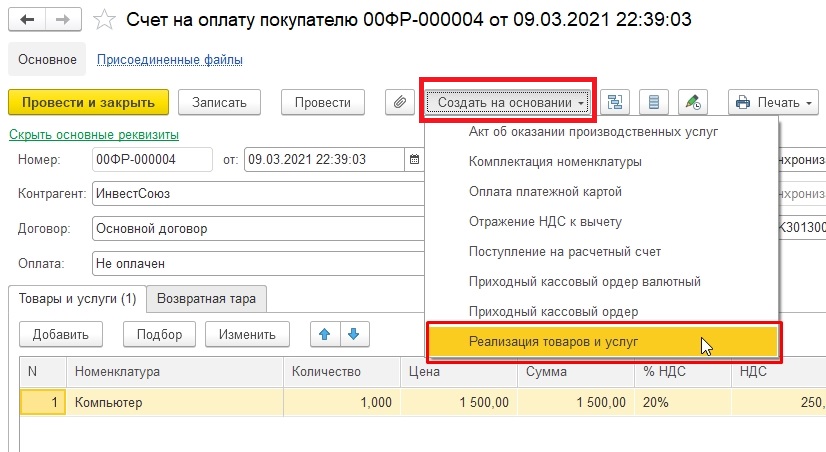The height and width of the screenshot is (452, 826).
Task: Choose Отражение НДС к вычету item
Action: (601, 222)
